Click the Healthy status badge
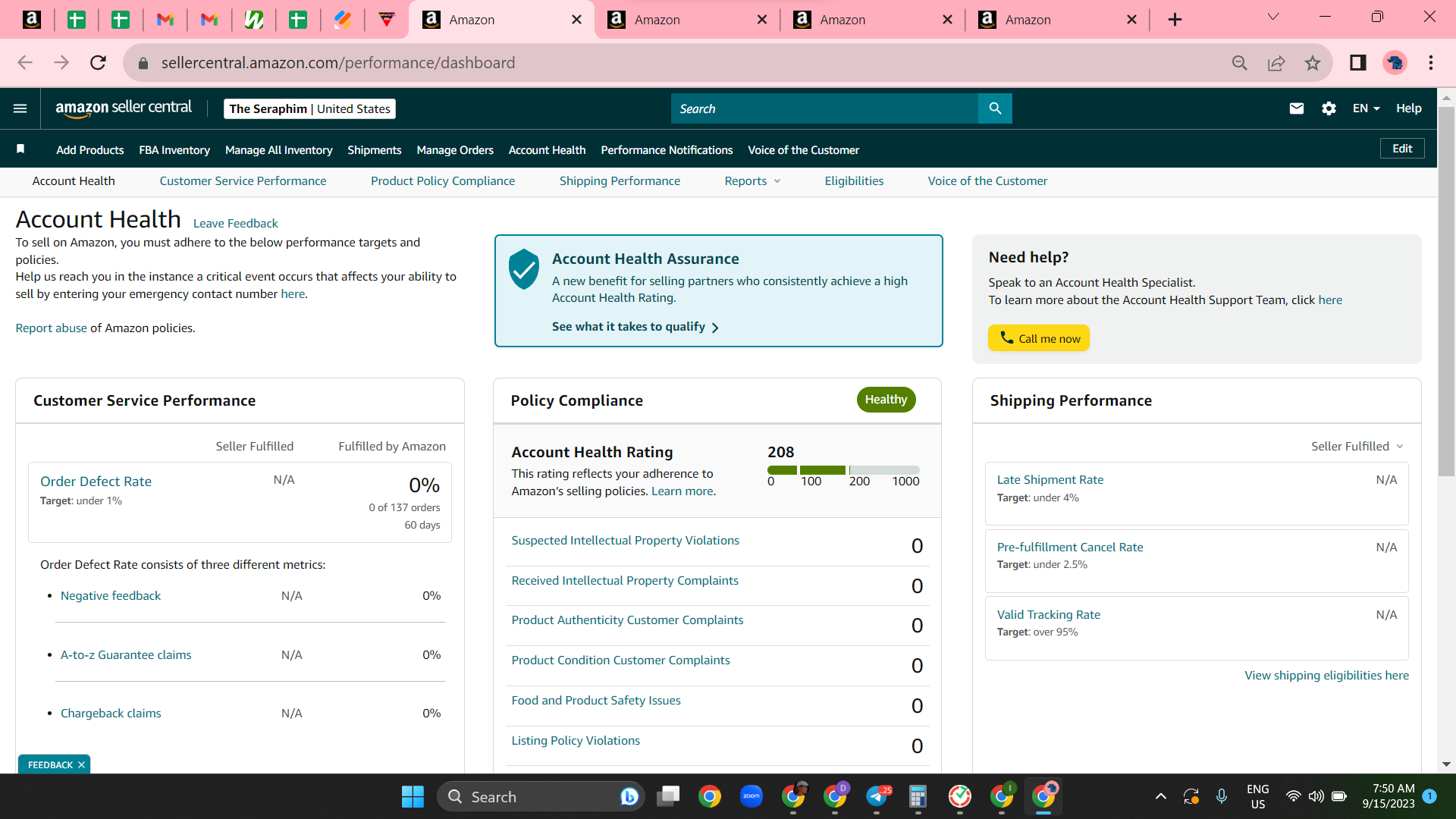The width and height of the screenshot is (1456, 819). pos(886,400)
